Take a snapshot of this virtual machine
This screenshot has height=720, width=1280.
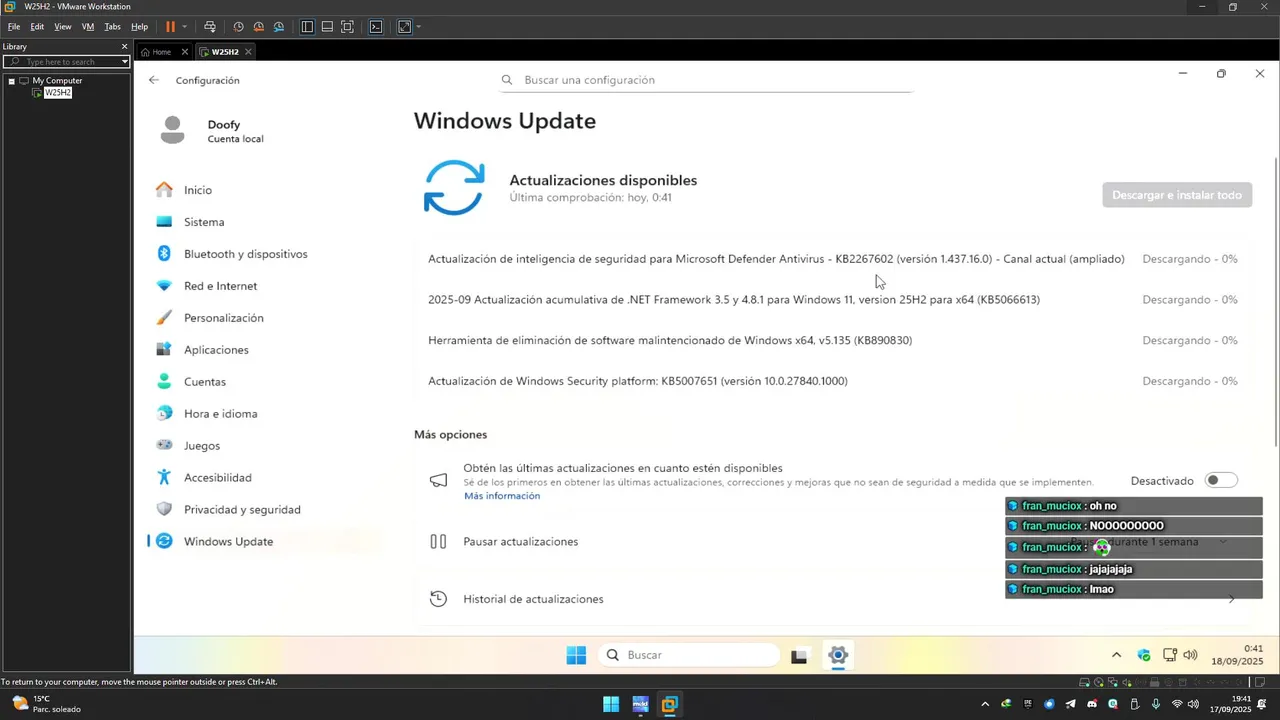click(x=238, y=27)
